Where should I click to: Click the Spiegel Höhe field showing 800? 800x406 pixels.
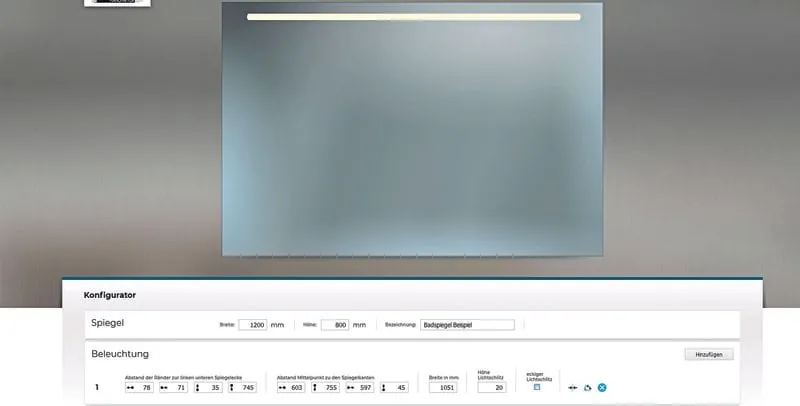pos(334,325)
